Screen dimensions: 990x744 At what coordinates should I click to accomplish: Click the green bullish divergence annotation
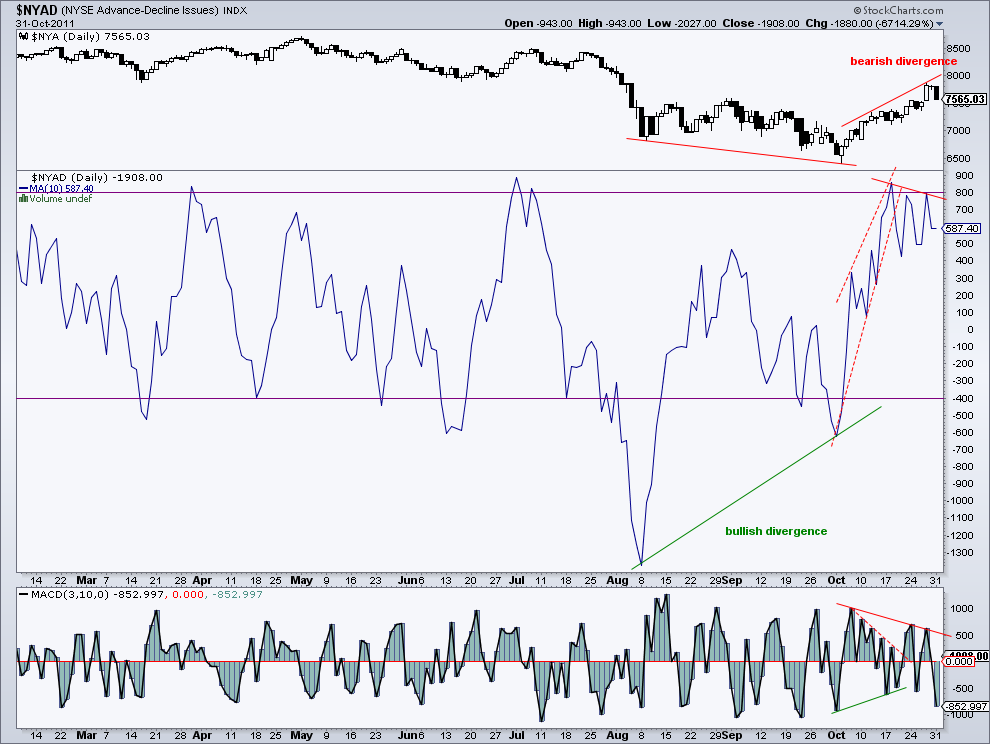tap(776, 531)
